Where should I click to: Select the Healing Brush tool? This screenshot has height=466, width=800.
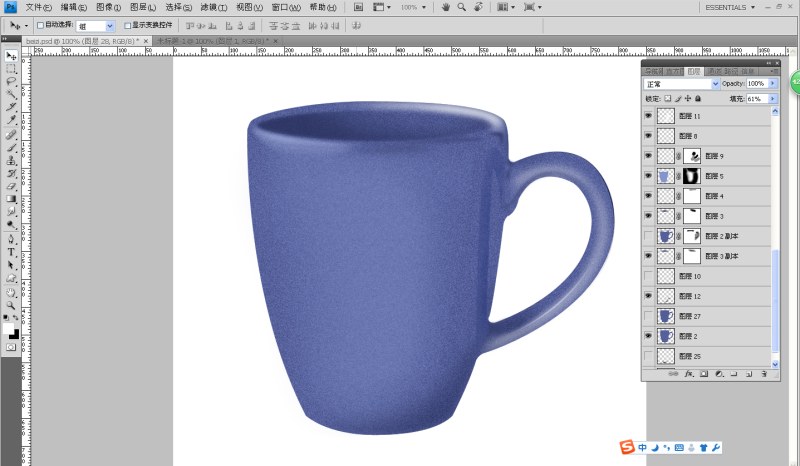[11, 135]
